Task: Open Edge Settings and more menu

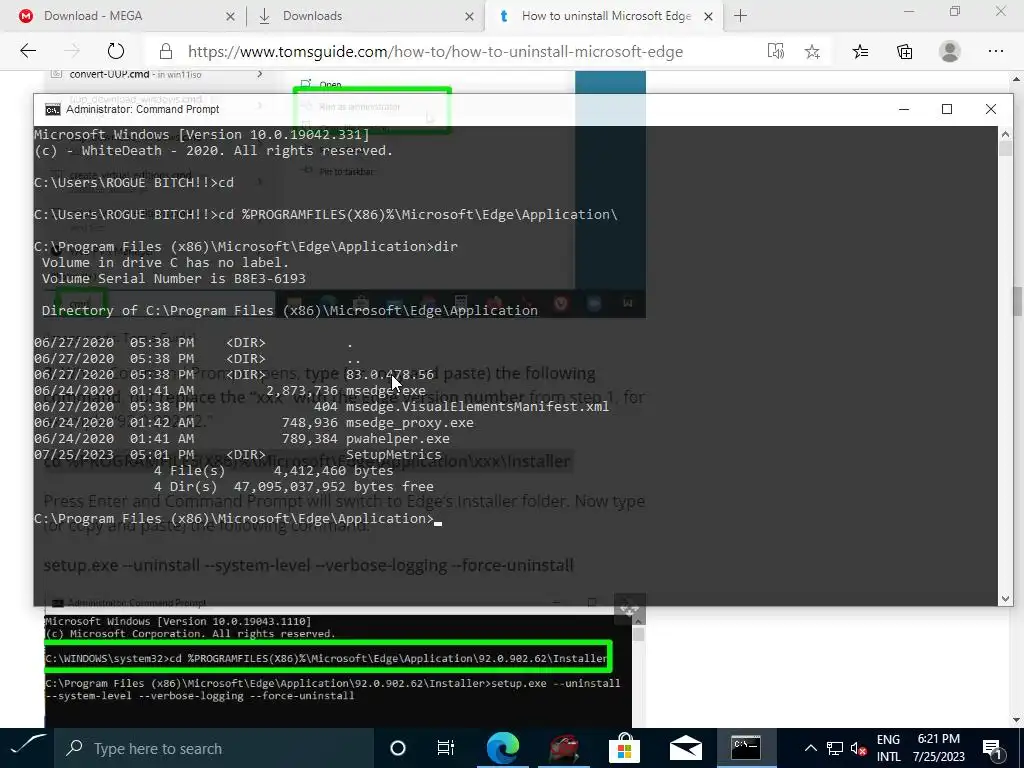Action: (995, 51)
